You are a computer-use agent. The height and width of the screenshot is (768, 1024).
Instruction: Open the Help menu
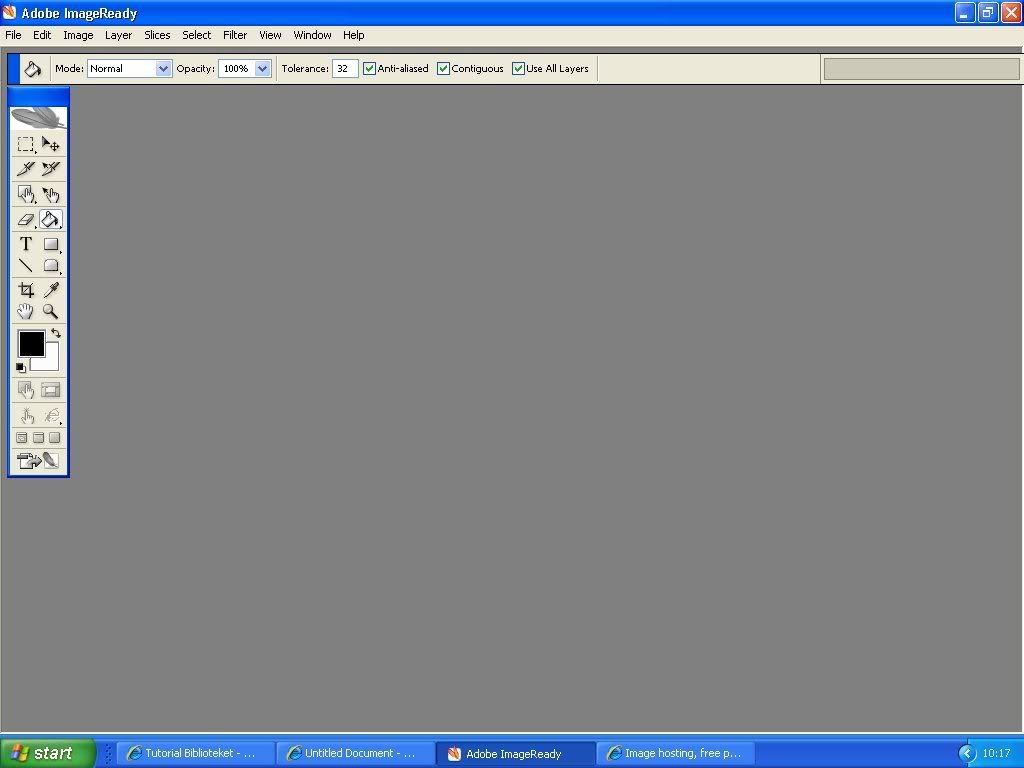click(353, 35)
